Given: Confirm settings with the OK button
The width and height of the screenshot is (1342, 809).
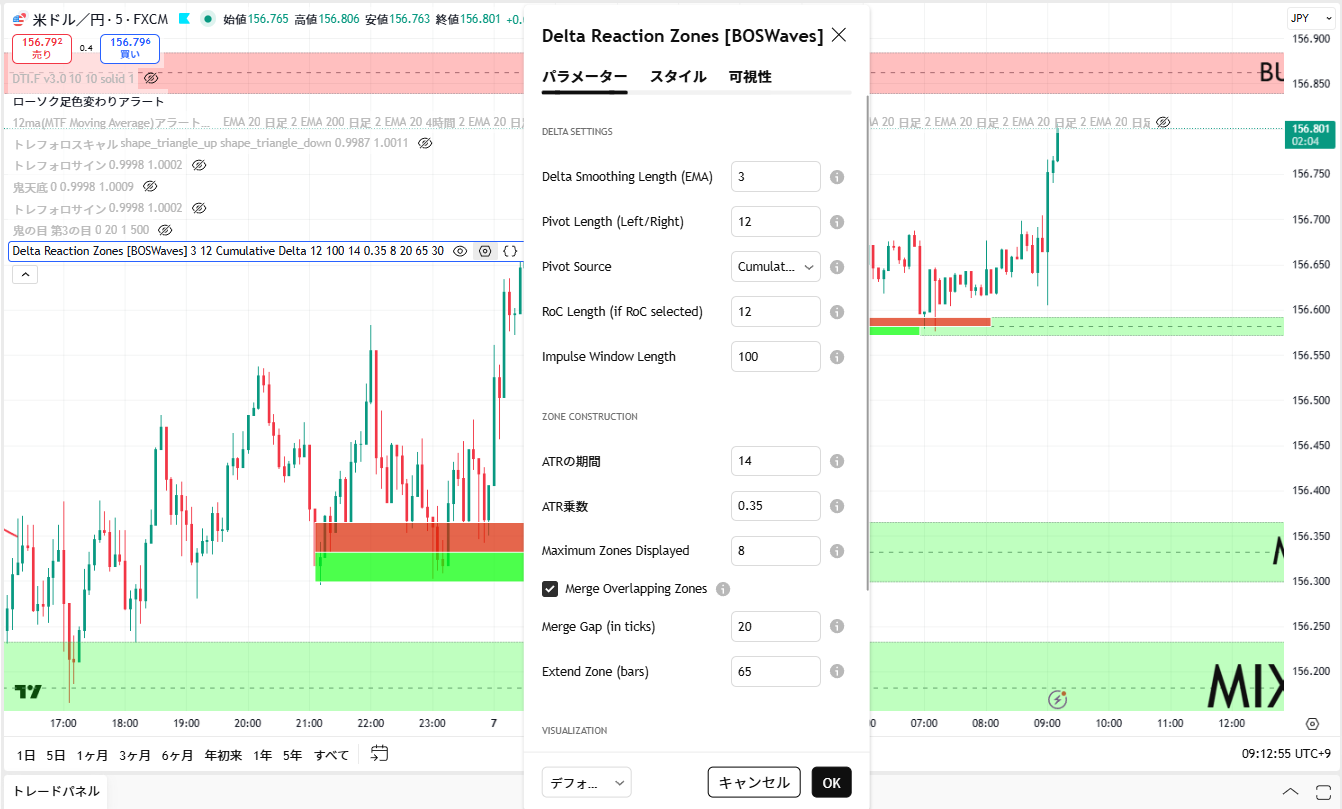Looking at the screenshot, I should point(831,782).
